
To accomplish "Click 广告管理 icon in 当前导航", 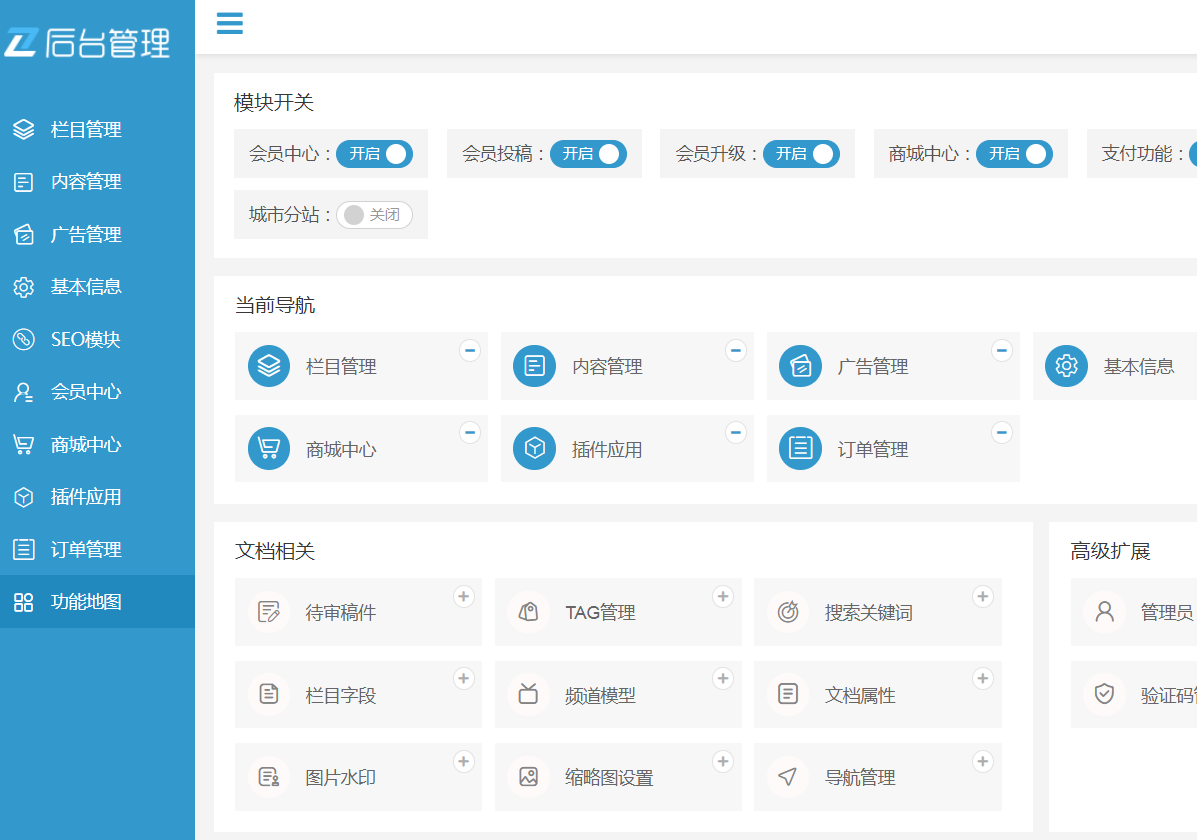I will pyautogui.click(x=800, y=366).
